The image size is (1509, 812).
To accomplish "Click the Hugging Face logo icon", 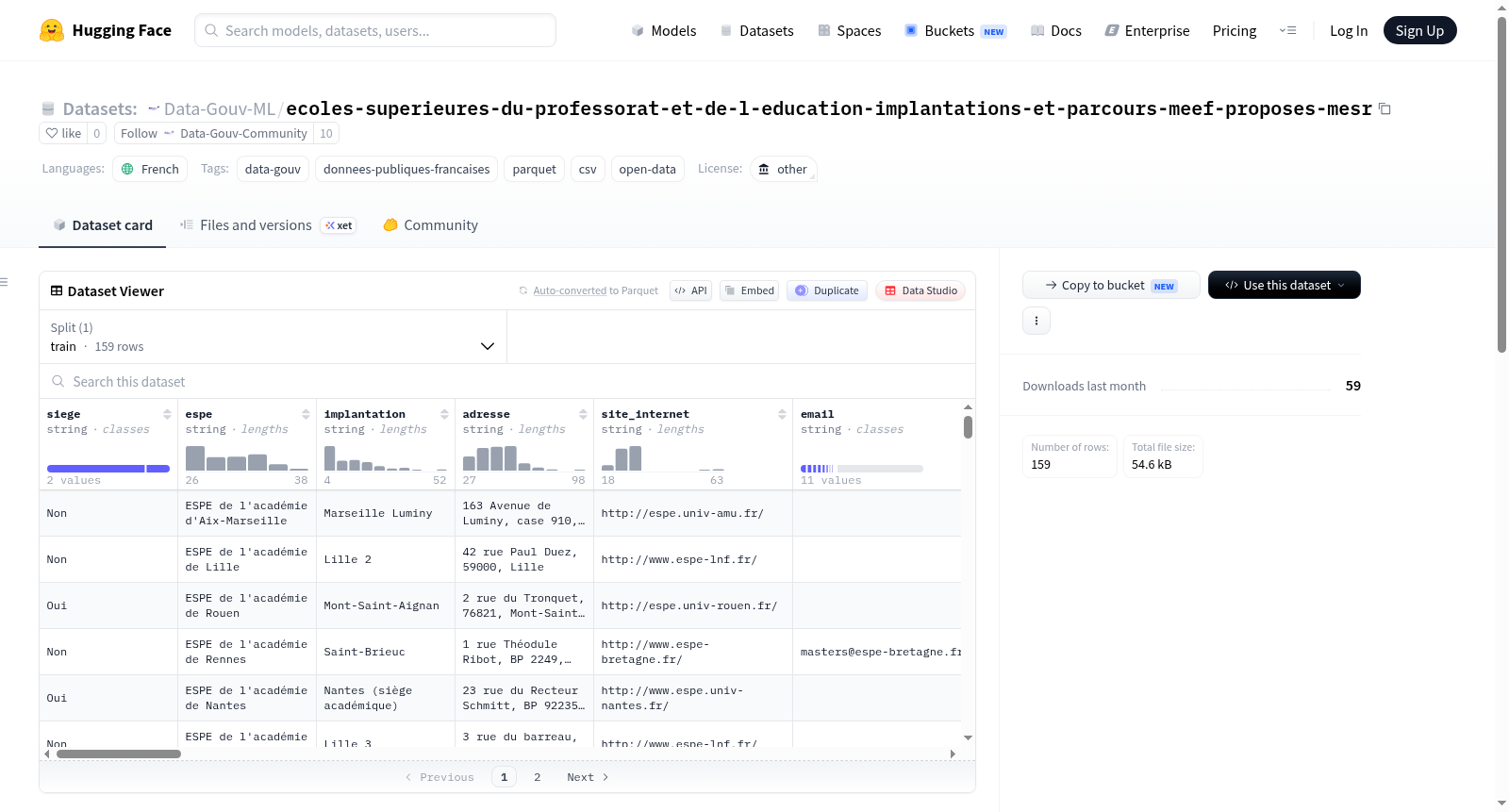I will 52,30.
